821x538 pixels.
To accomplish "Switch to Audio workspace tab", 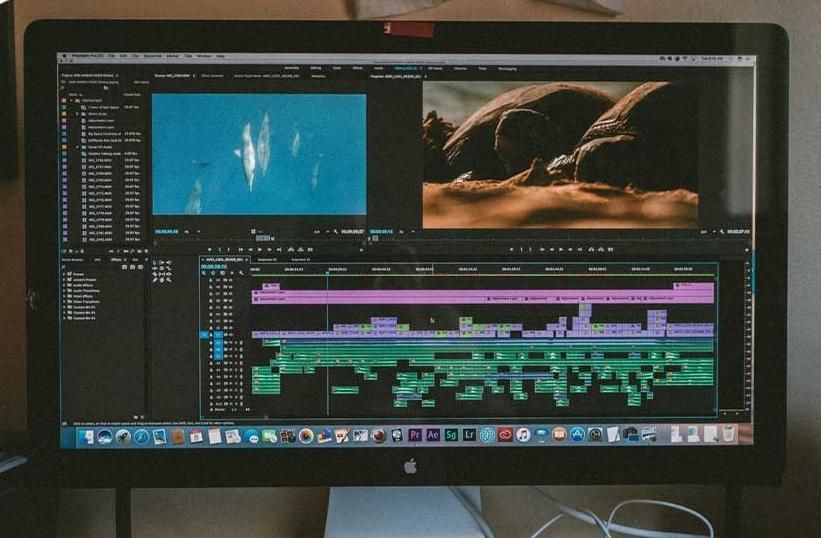I will point(379,68).
